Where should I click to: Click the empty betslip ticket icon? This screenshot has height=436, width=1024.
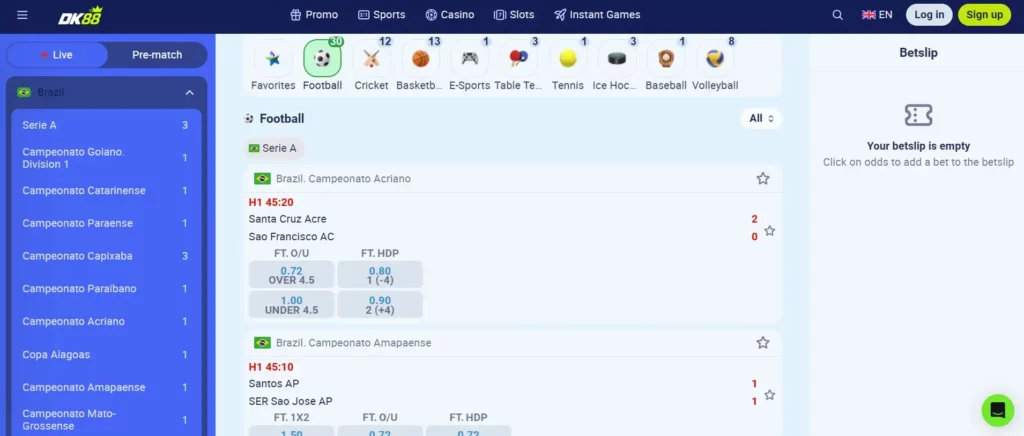pos(918,116)
